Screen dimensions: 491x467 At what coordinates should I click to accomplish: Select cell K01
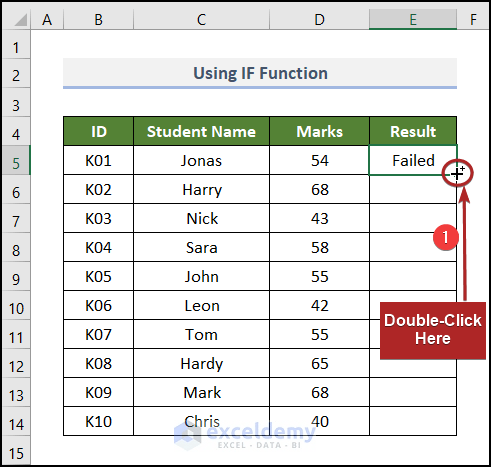pos(98,160)
